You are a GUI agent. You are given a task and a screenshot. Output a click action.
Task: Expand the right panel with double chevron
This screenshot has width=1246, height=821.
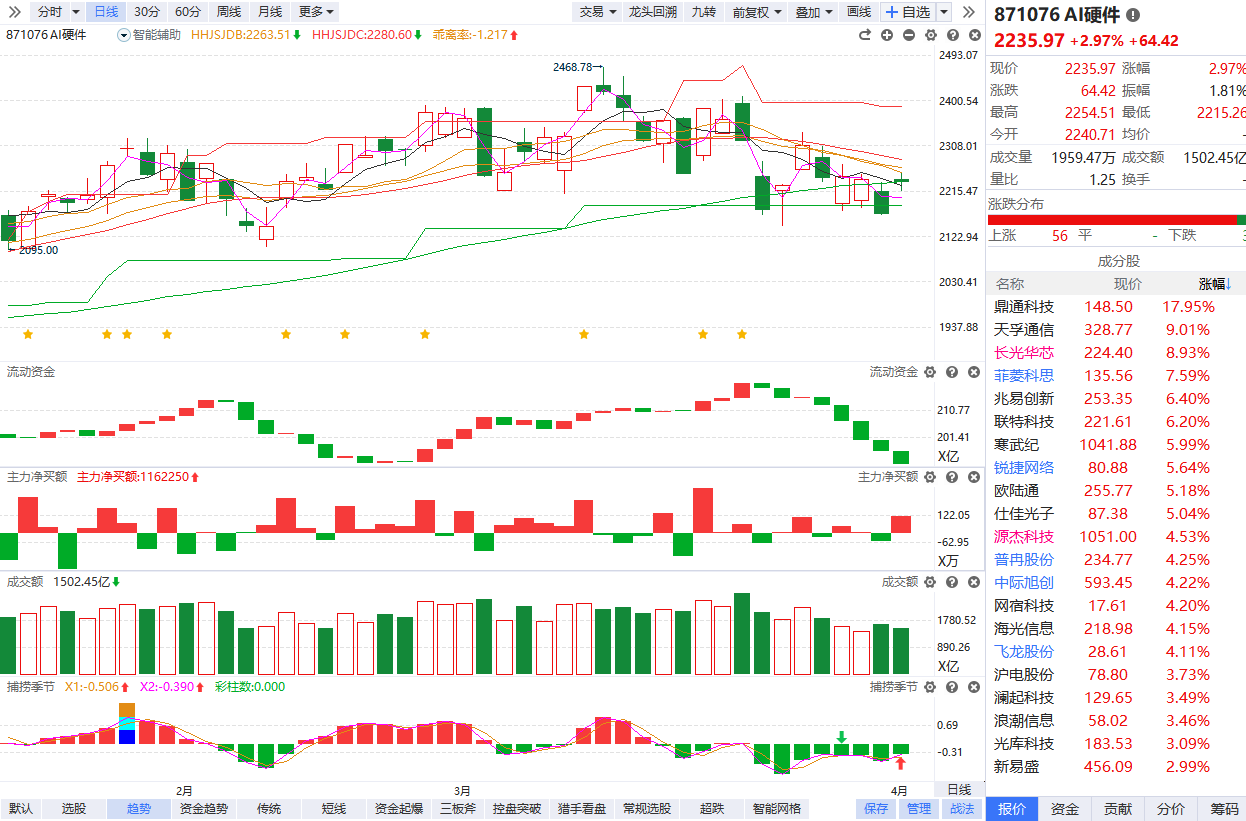pos(968,12)
